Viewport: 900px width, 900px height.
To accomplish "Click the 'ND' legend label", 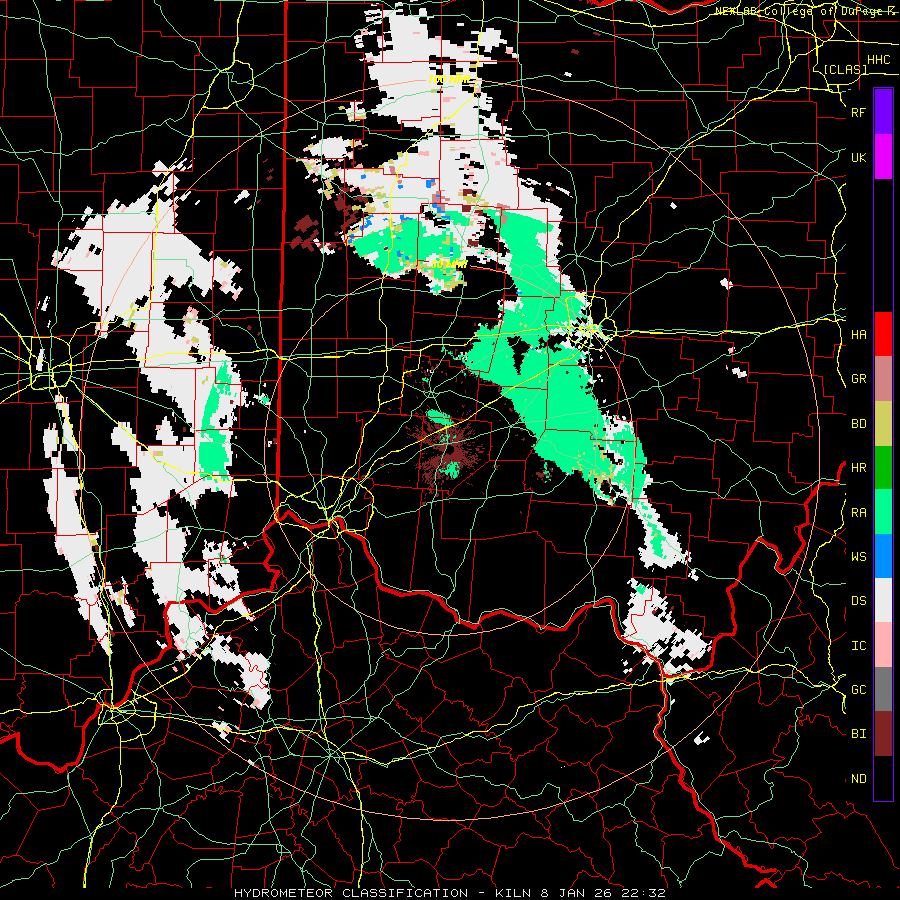I will (x=858, y=779).
